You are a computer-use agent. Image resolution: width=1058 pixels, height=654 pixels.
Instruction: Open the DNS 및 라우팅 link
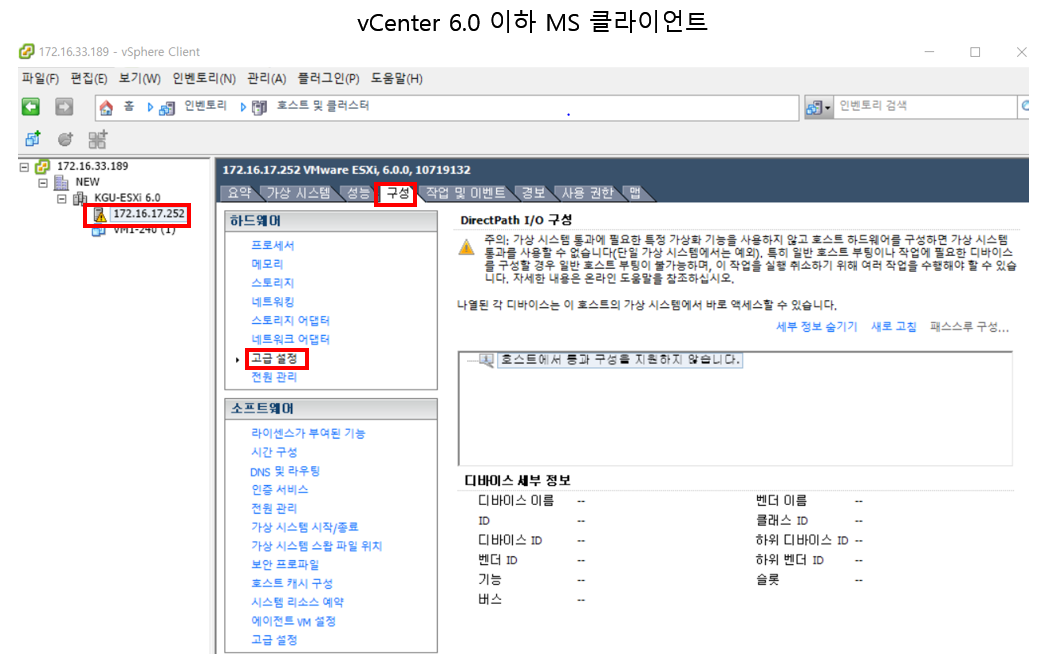285,471
